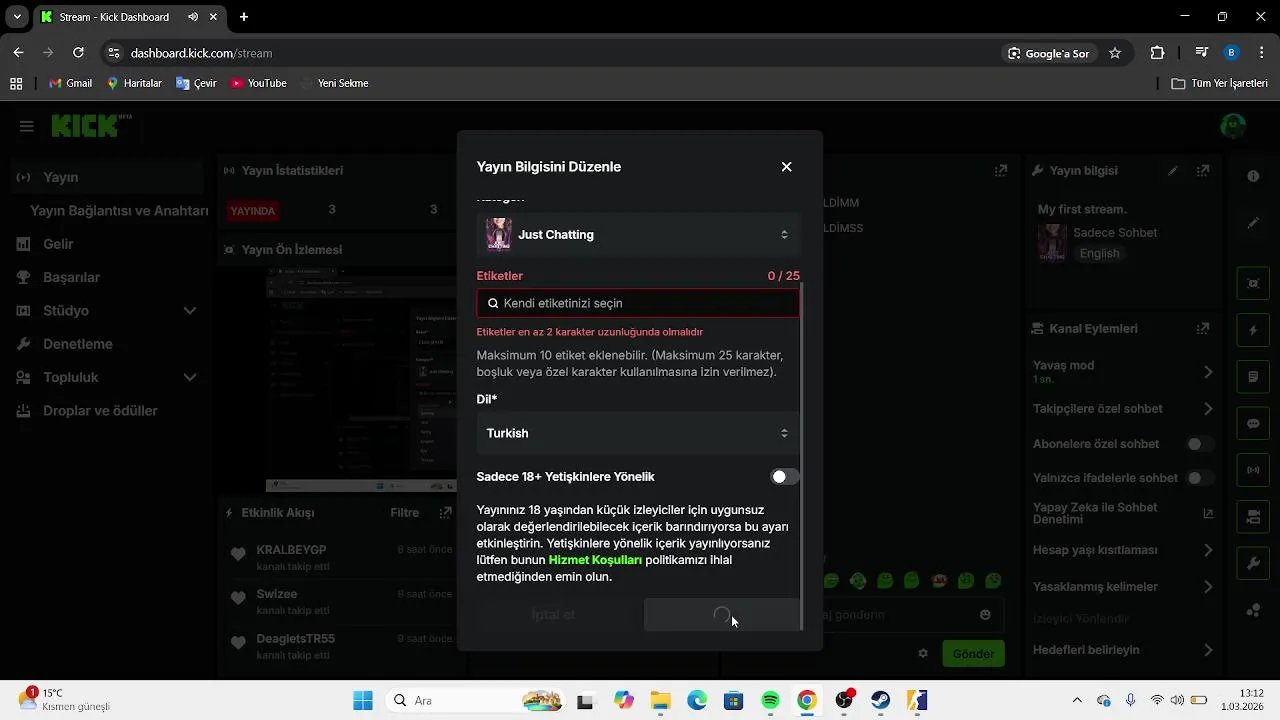1280x720 pixels.
Task: Pop out the chat panel
Action: click(x=1000, y=171)
